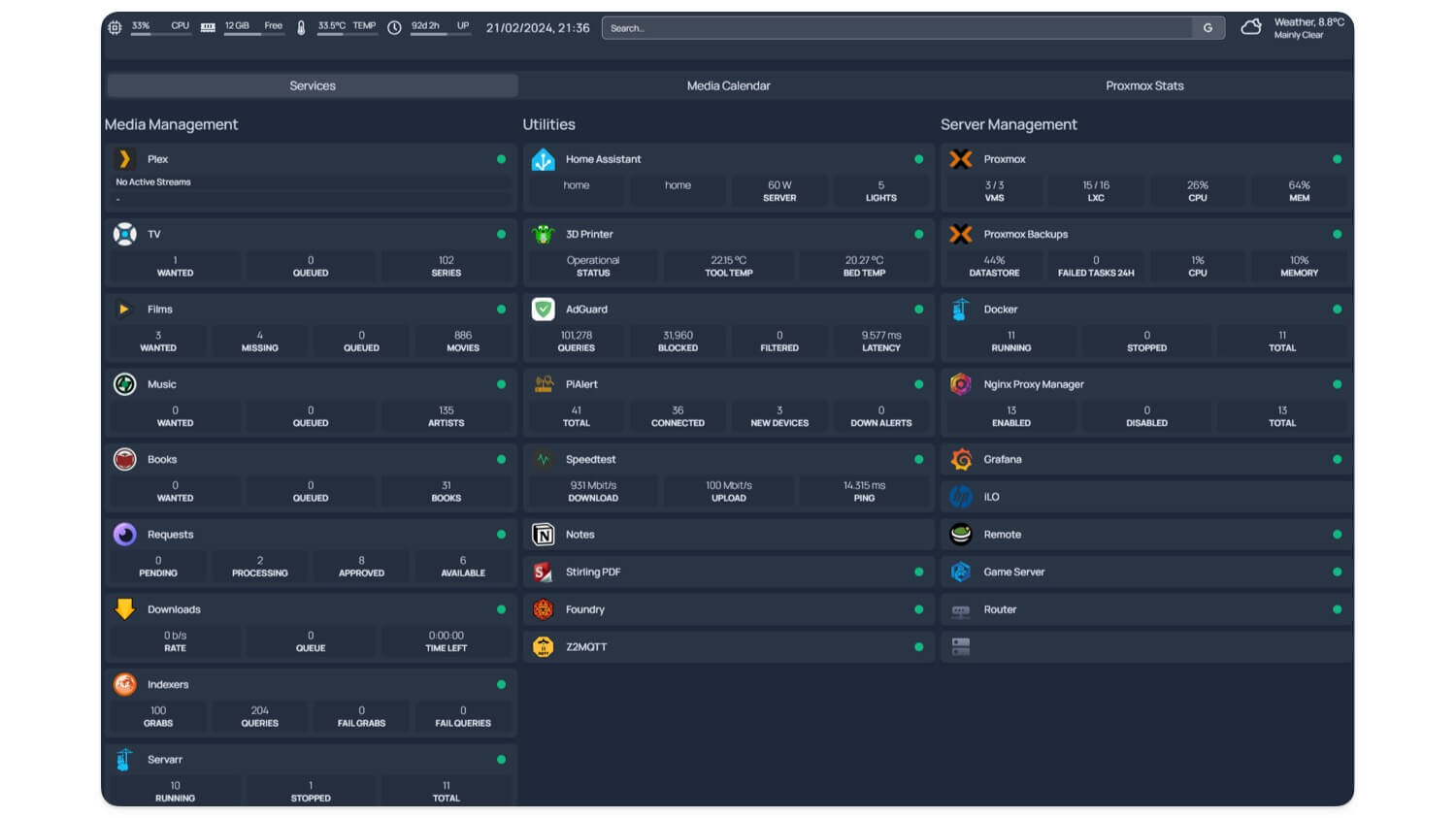This screenshot has width=1456, height=818.
Task: Click the 886 MOVIES stat in Films
Action: (x=463, y=342)
